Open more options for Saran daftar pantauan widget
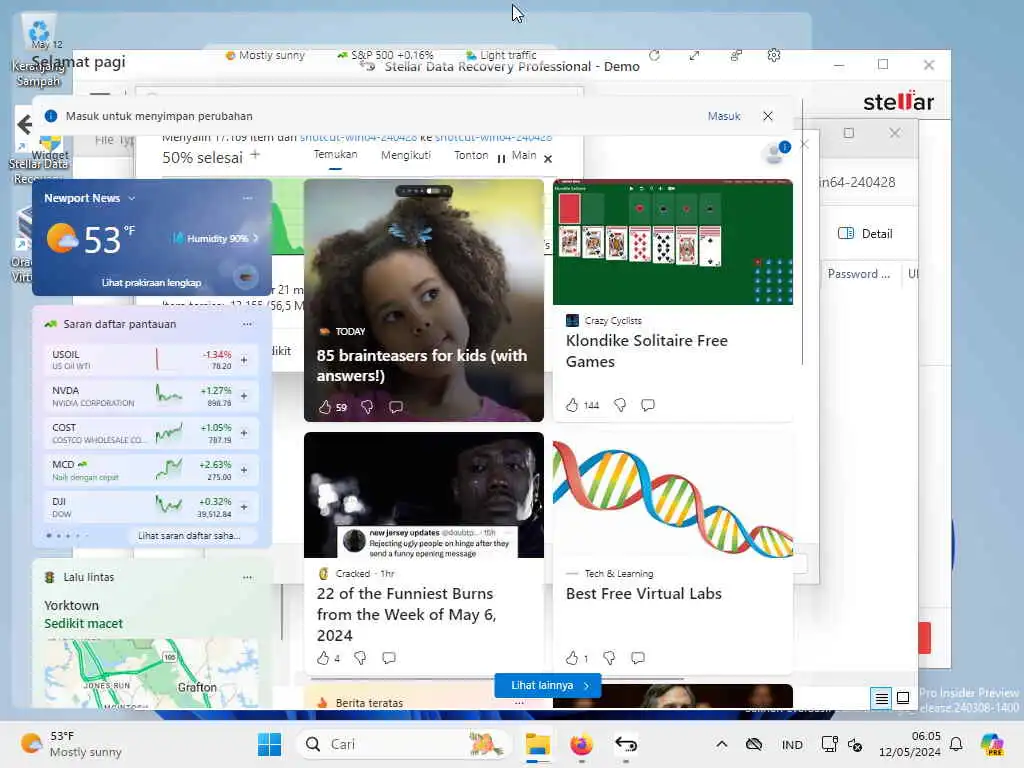 (248, 324)
